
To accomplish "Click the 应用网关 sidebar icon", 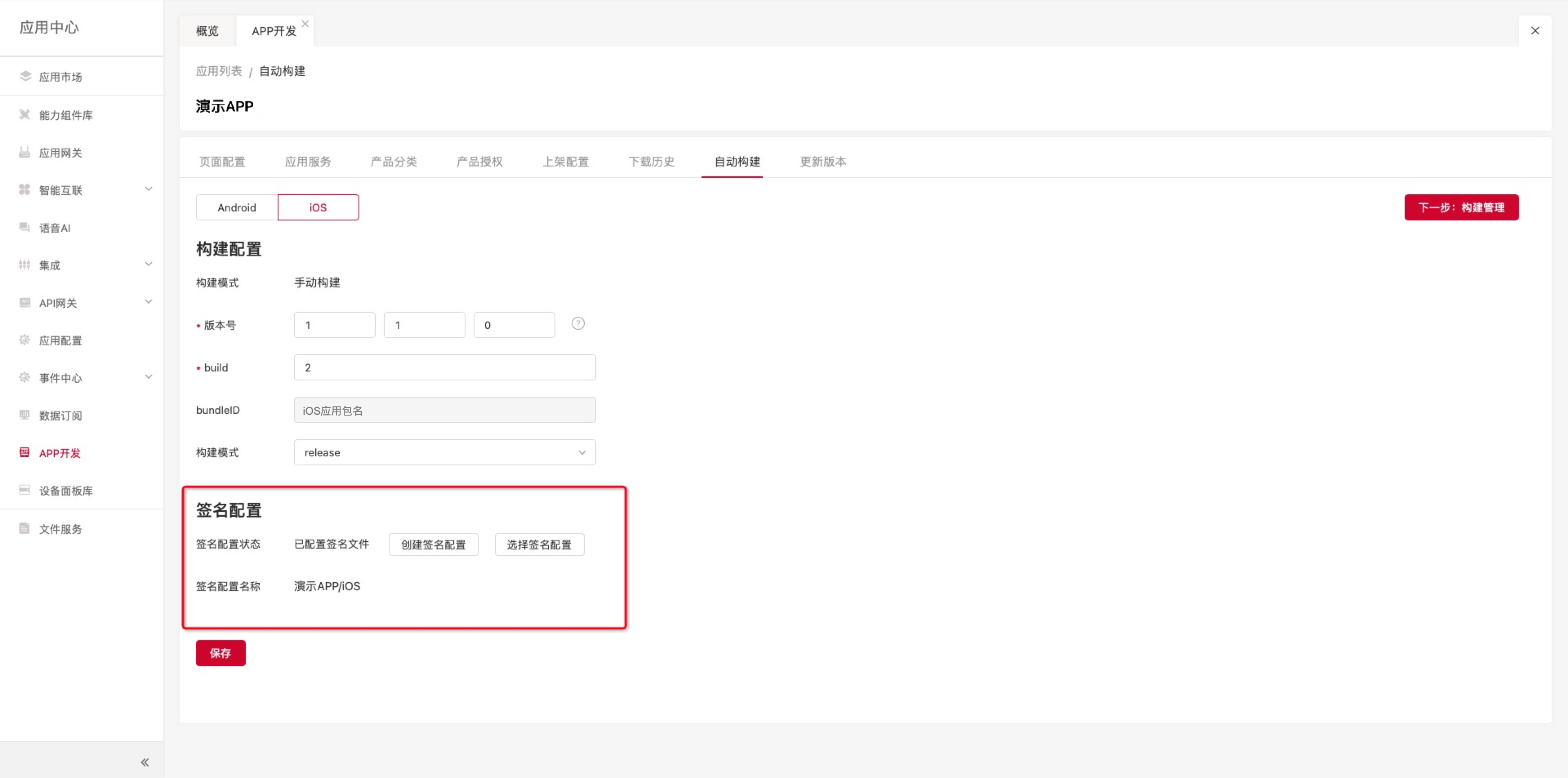I will (25, 152).
